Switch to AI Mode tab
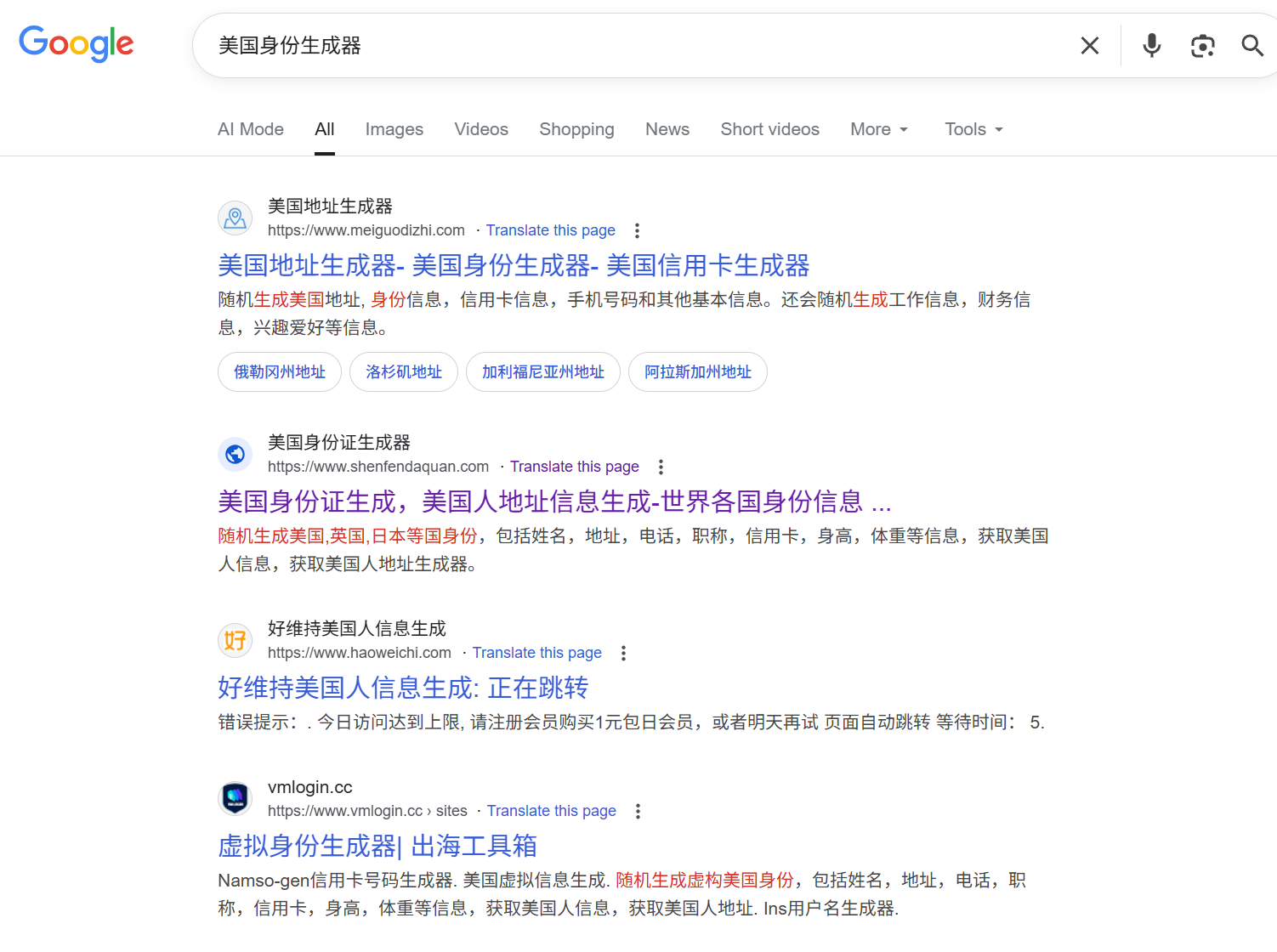Viewport: 1277px width, 952px height. click(x=251, y=129)
